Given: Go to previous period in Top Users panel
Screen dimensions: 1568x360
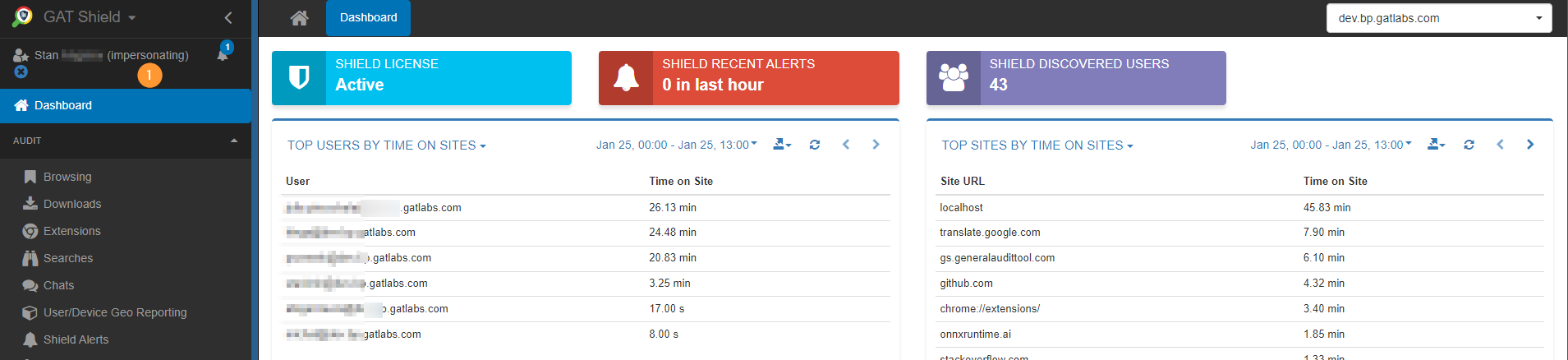Looking at the screenshot, I should pyautogui.click(x=846, y=145).
